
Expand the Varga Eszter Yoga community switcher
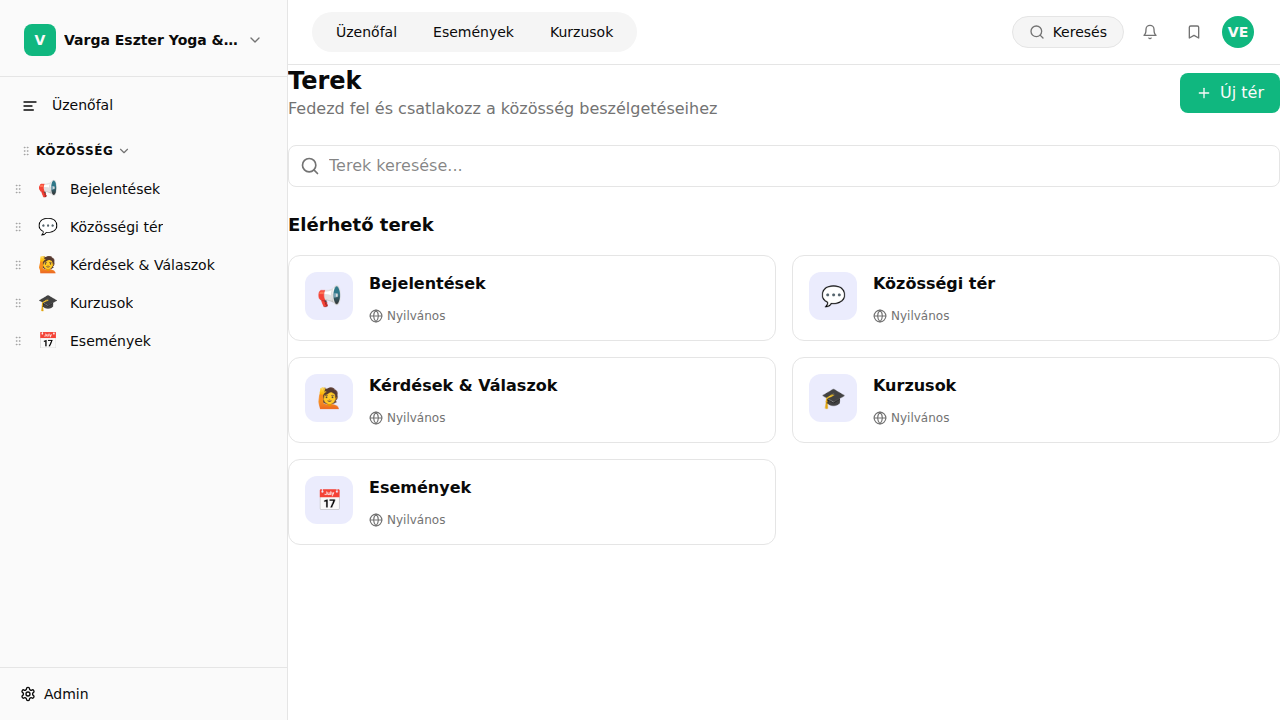(254, 40)
